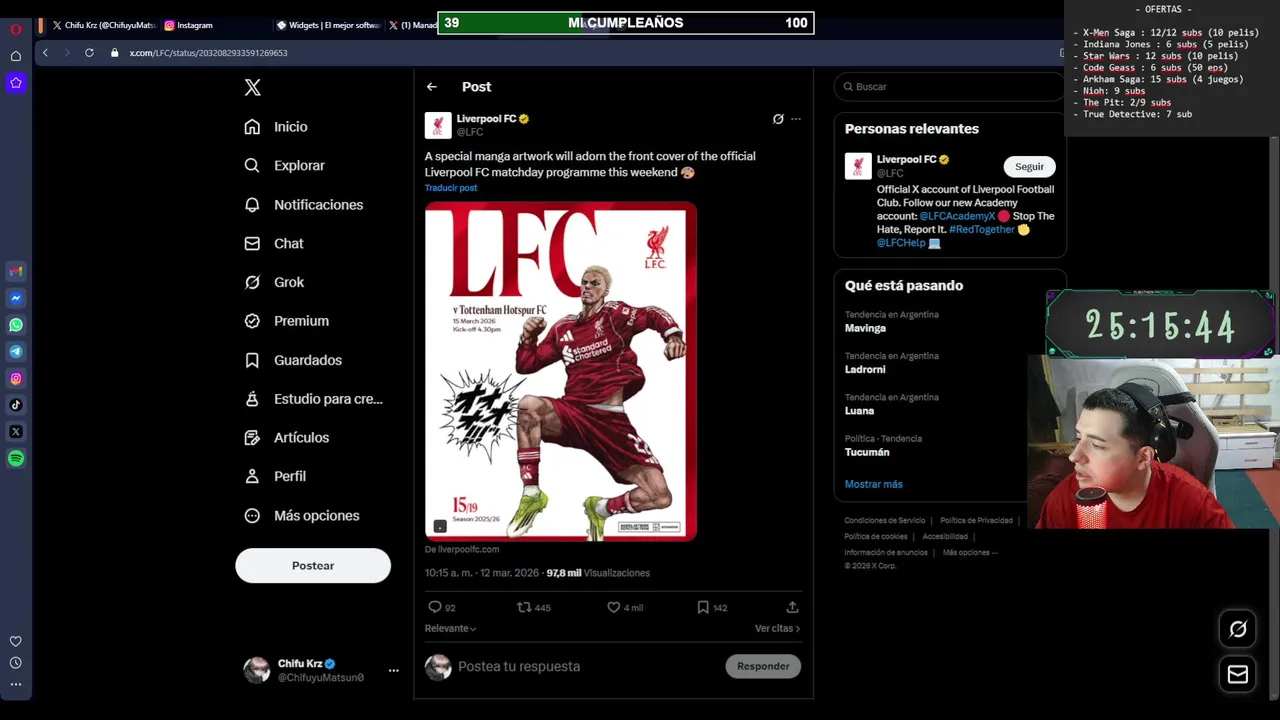Image resolution: width=1280 pixels, height=720 pixels.
Task: Open Política de Privacidad link
Action: [976, 521]
